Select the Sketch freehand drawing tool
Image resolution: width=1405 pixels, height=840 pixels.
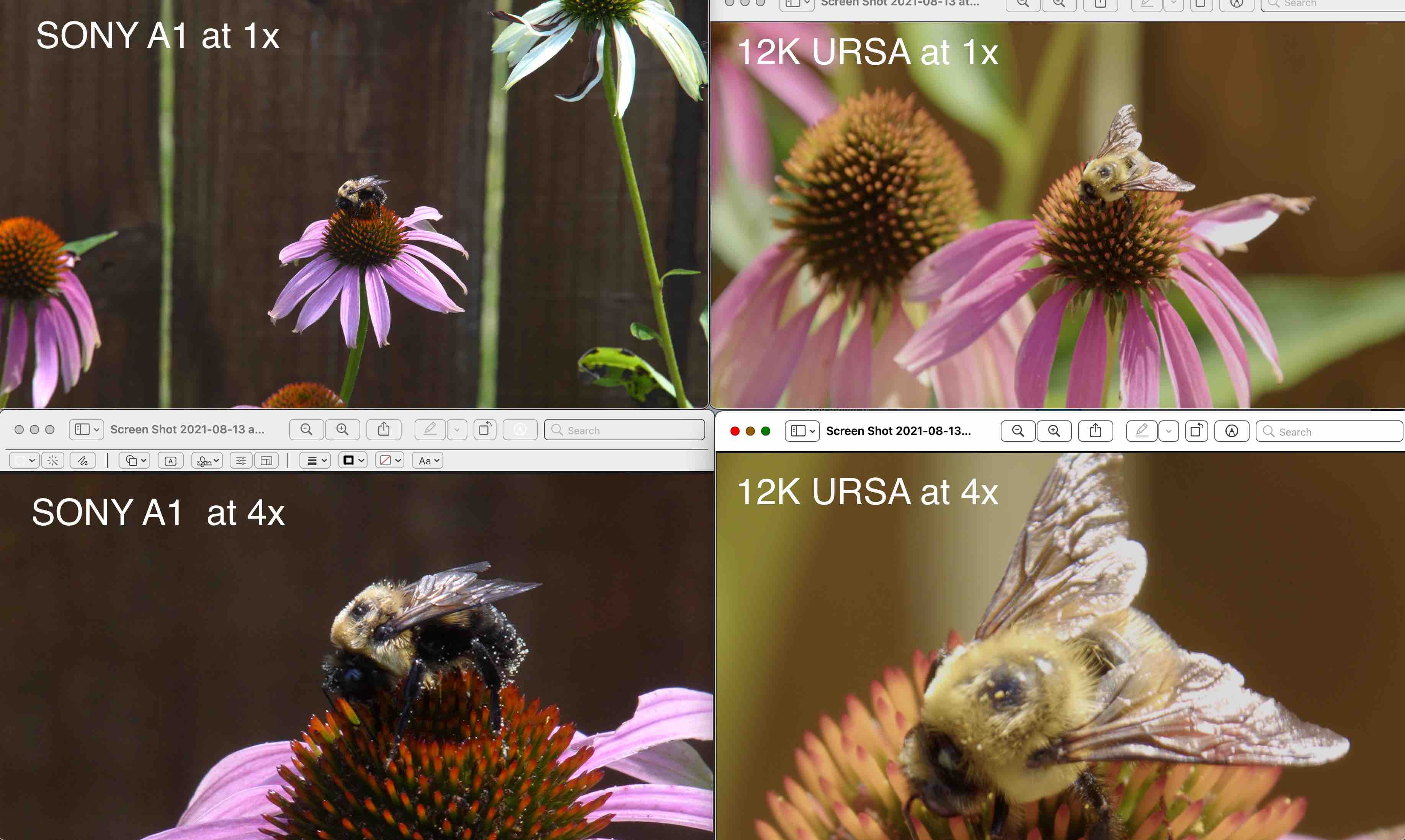(83, 461)
